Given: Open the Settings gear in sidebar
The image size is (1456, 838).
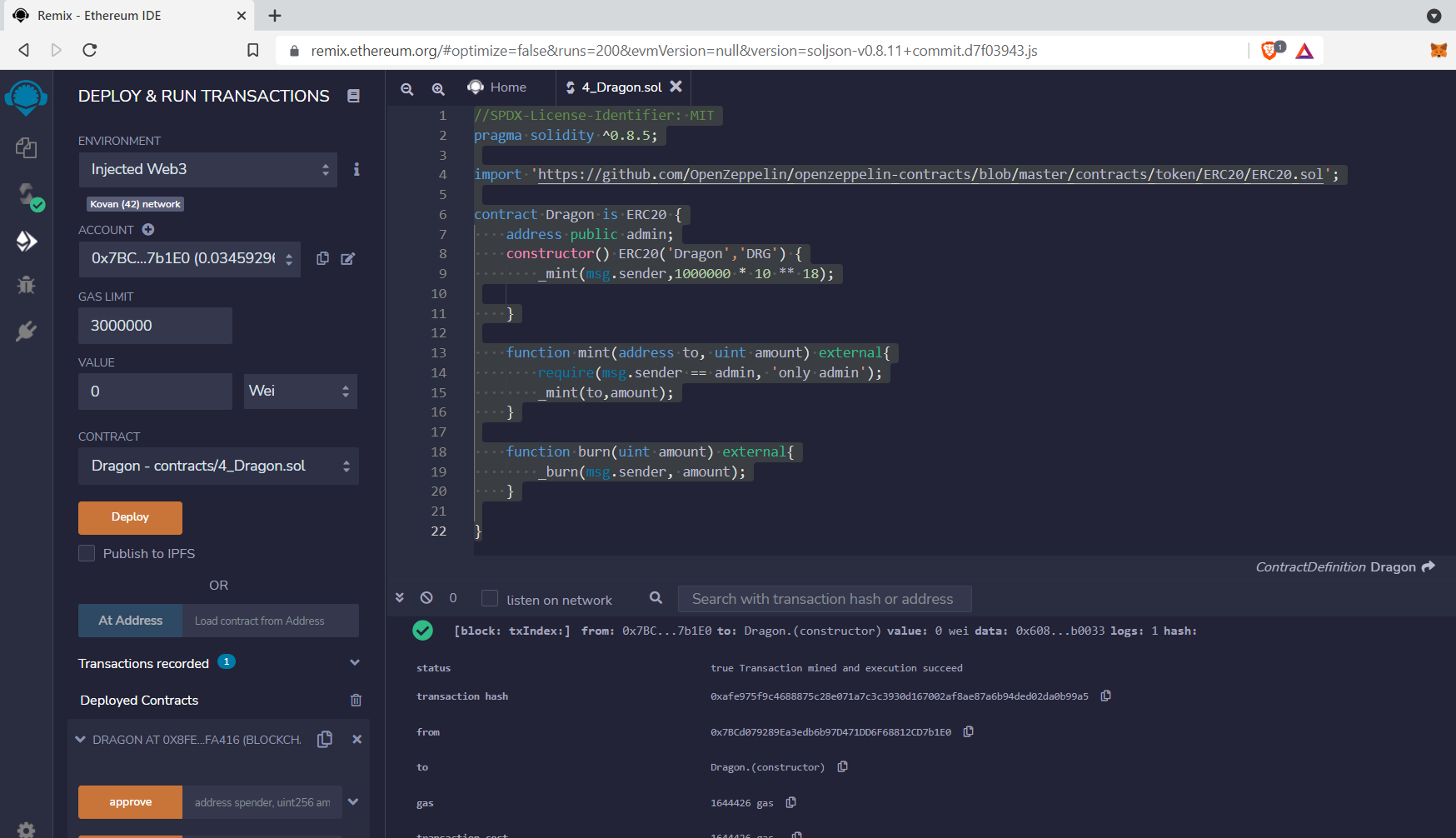Looking at the screenshot, I should 26,830.
